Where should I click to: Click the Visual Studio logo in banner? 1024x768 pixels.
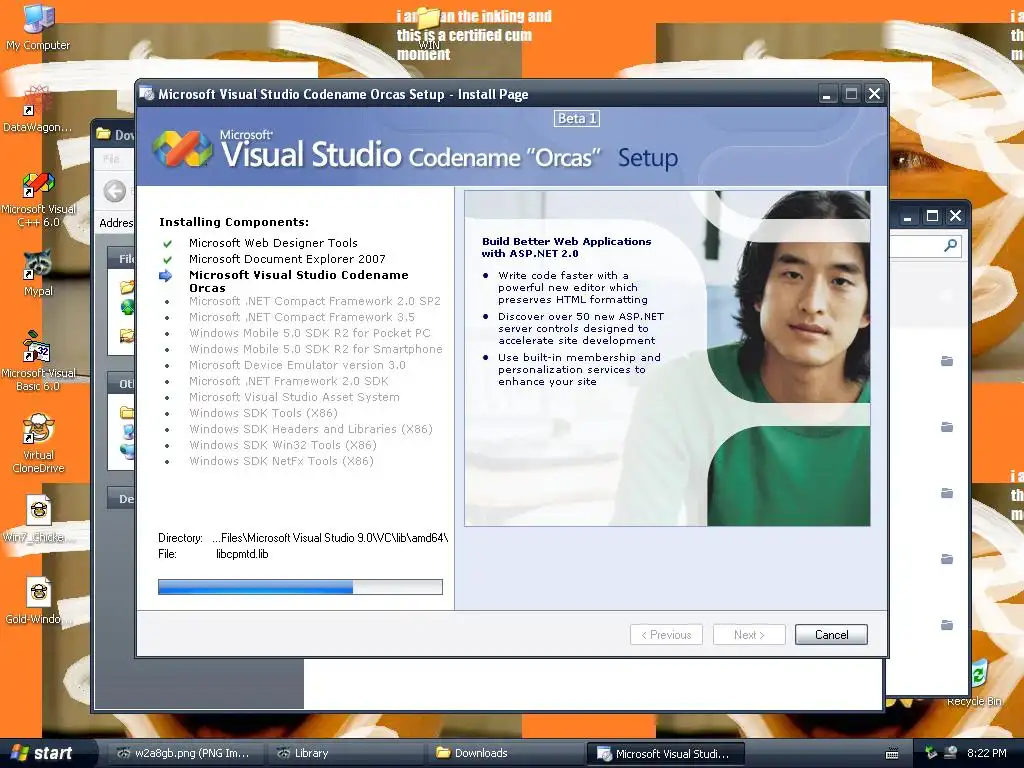click(182, 148)
